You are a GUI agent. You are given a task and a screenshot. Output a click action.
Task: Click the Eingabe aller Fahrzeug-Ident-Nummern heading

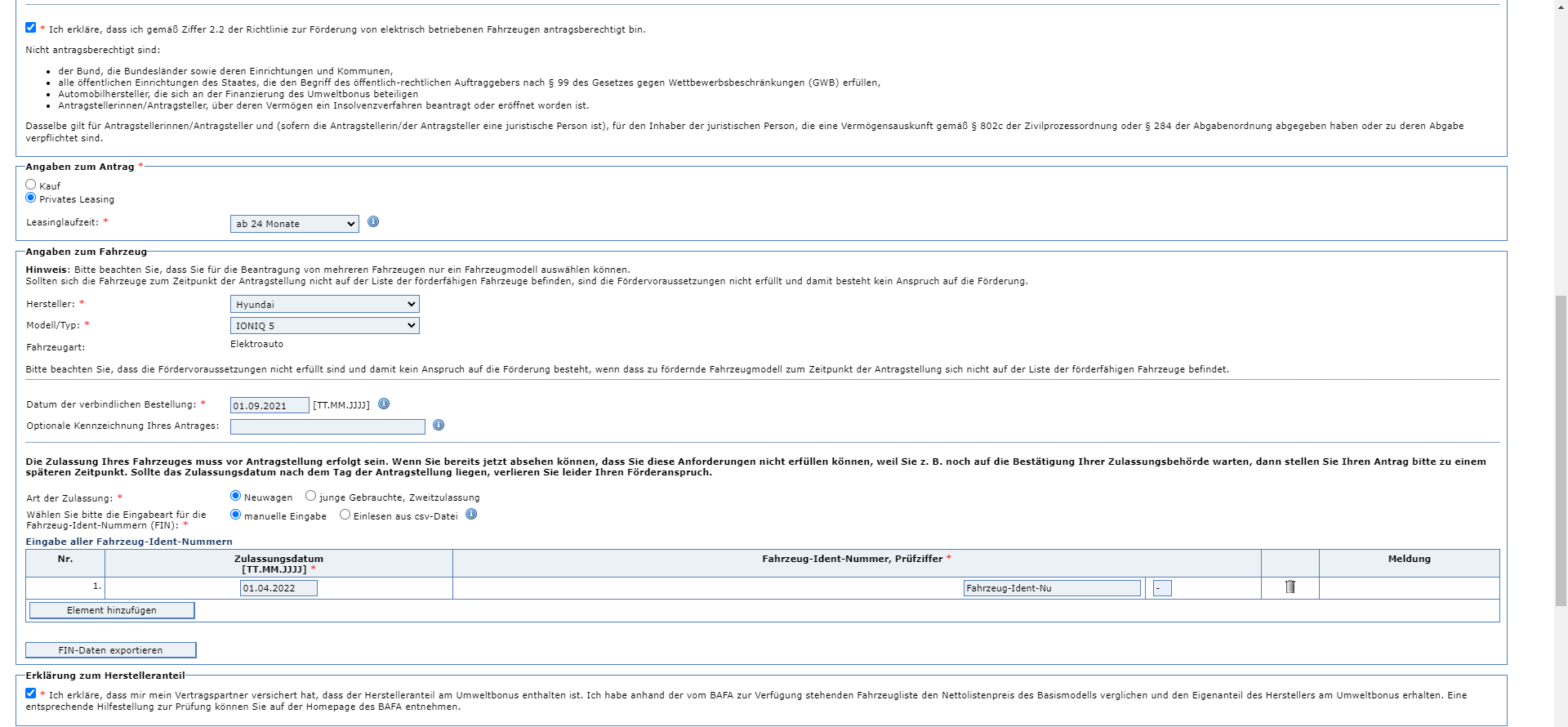(129, 542)
